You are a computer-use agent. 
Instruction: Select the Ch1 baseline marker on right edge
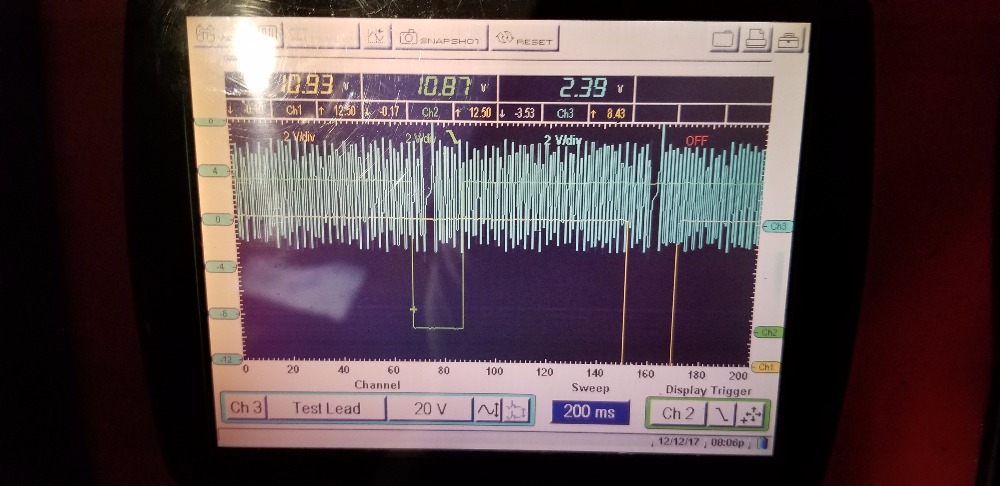pyautogui.click(x=766, y=367)
